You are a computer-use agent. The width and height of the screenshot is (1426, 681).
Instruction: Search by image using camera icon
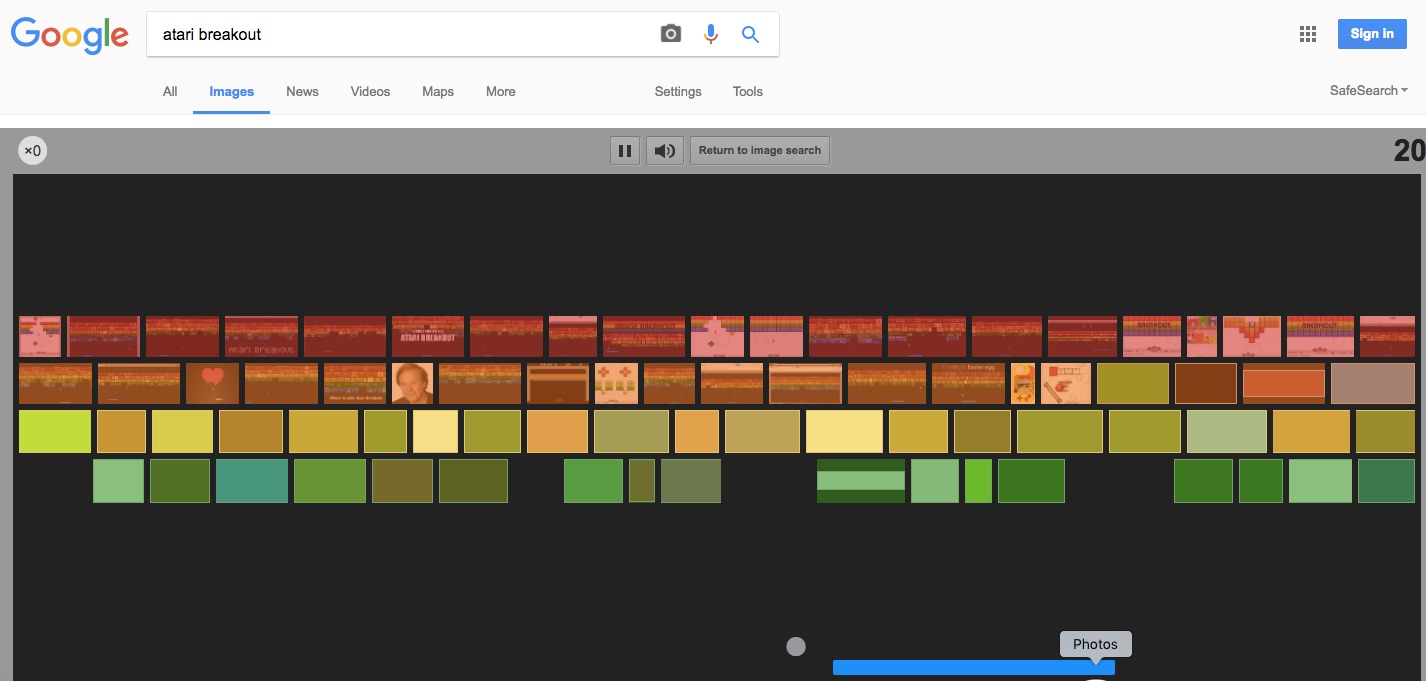(671, 34)
